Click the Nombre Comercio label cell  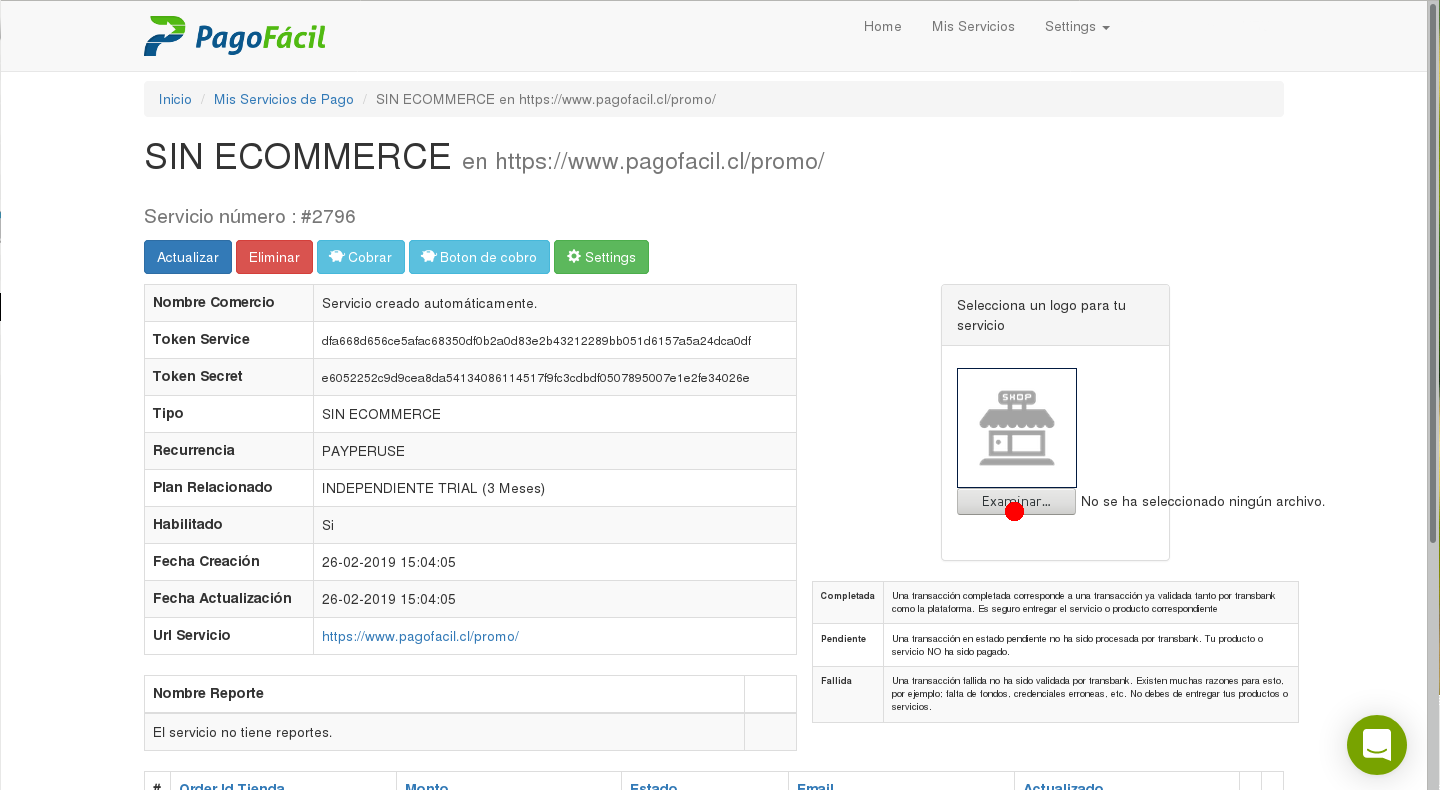[229, 303]
